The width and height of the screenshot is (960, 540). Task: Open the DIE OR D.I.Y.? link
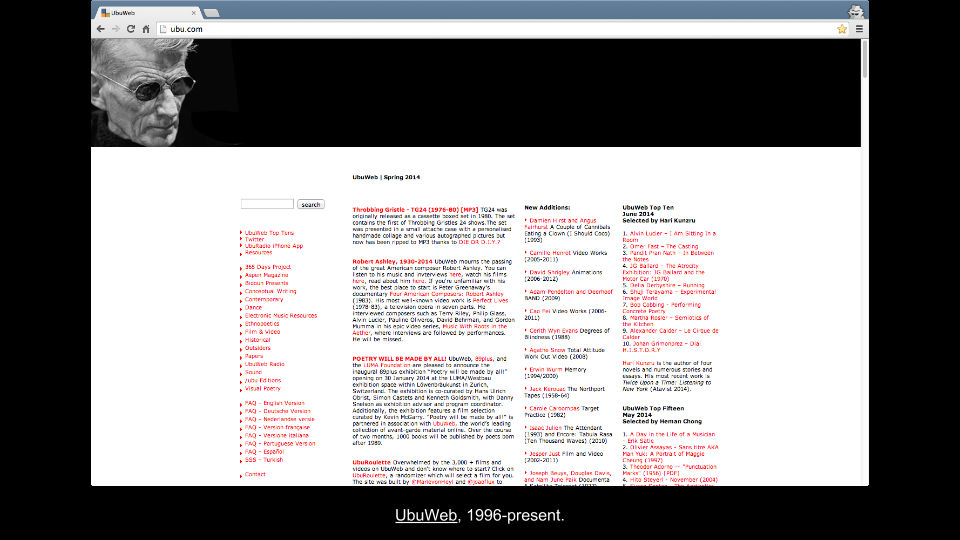(479, 242)
